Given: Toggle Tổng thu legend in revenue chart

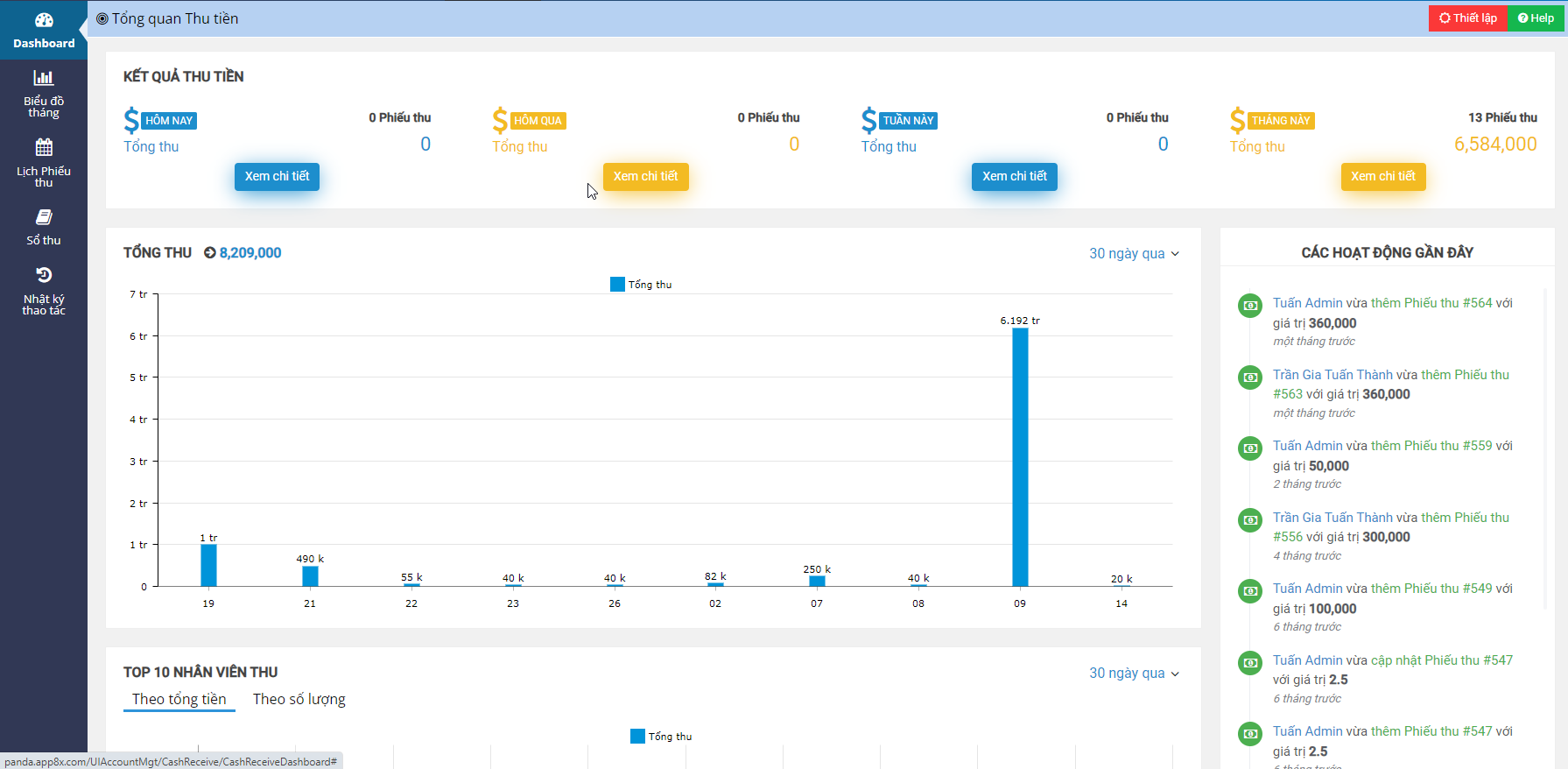Looking at the screenshot, I should (x=641, y=285).
